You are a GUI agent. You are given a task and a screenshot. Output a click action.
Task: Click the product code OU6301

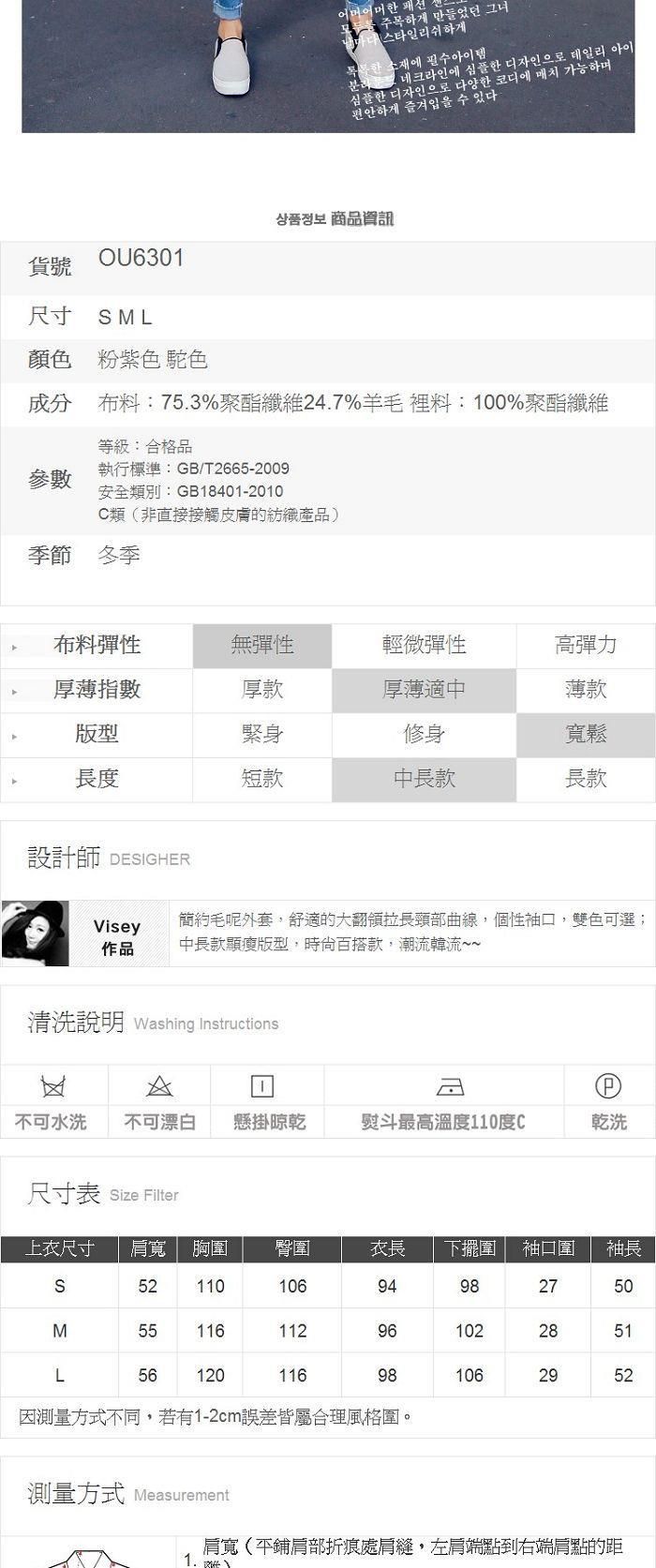point(142,258)
